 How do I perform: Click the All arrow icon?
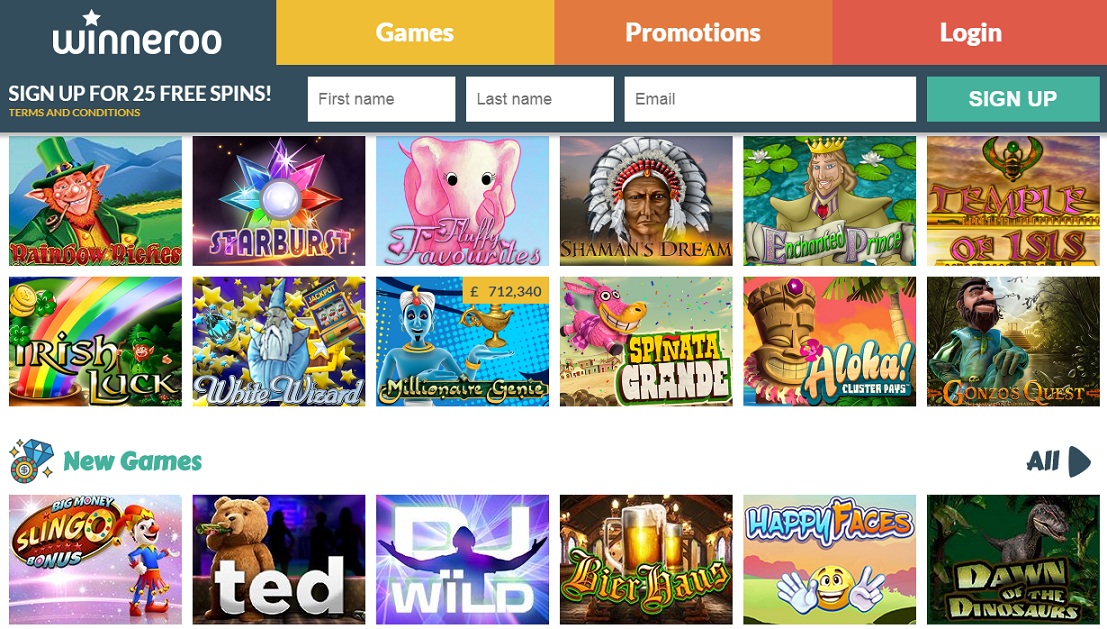pos(1079,462)
